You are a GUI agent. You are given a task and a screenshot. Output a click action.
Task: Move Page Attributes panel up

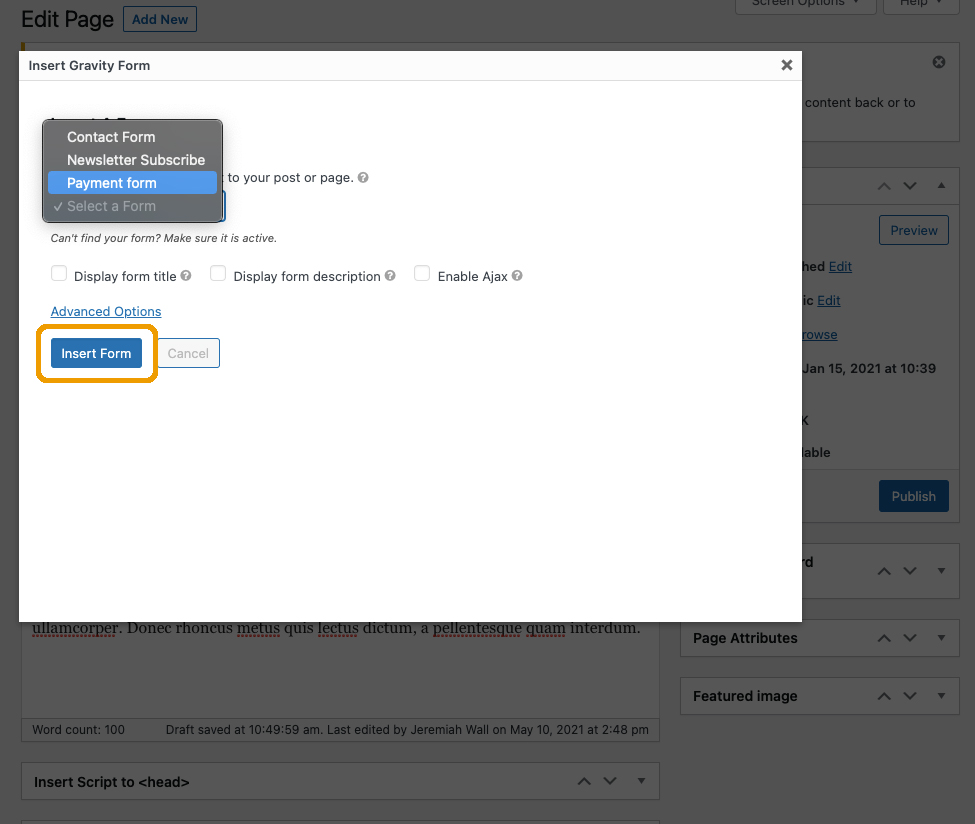(884, 638)
